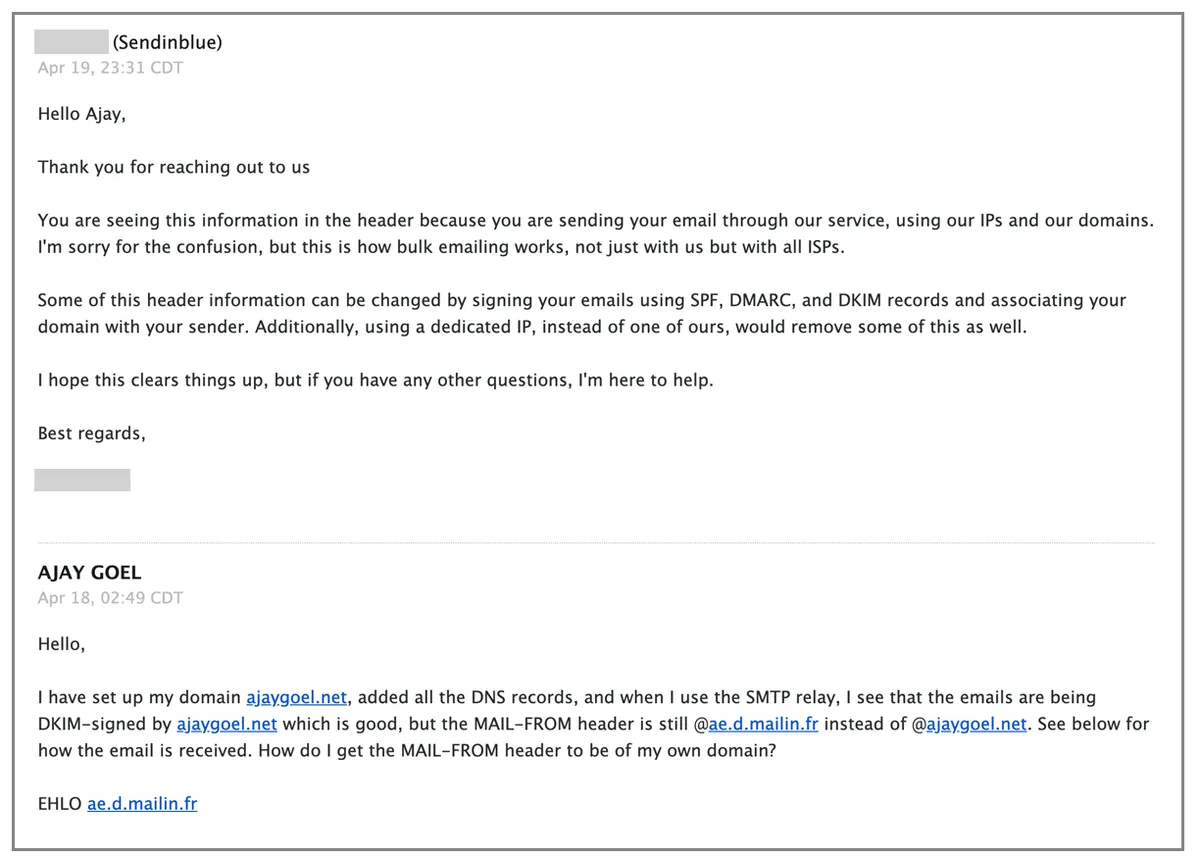Click the 'EHLO' text at the bottom
The image size is (1200, 863).
(x=60, y=803)
